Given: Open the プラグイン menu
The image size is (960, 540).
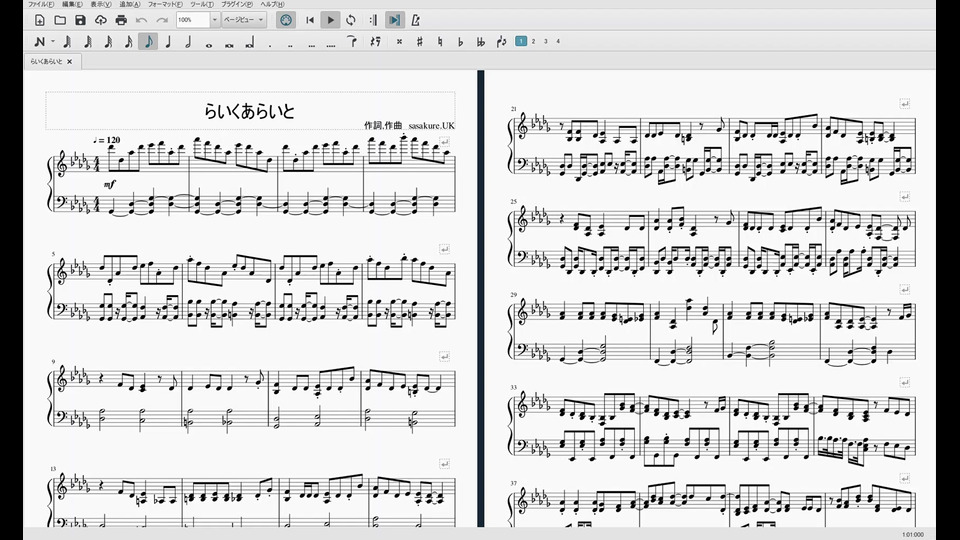Looking at the screenshot, I should pyautogui.click(x=237, y=4).
